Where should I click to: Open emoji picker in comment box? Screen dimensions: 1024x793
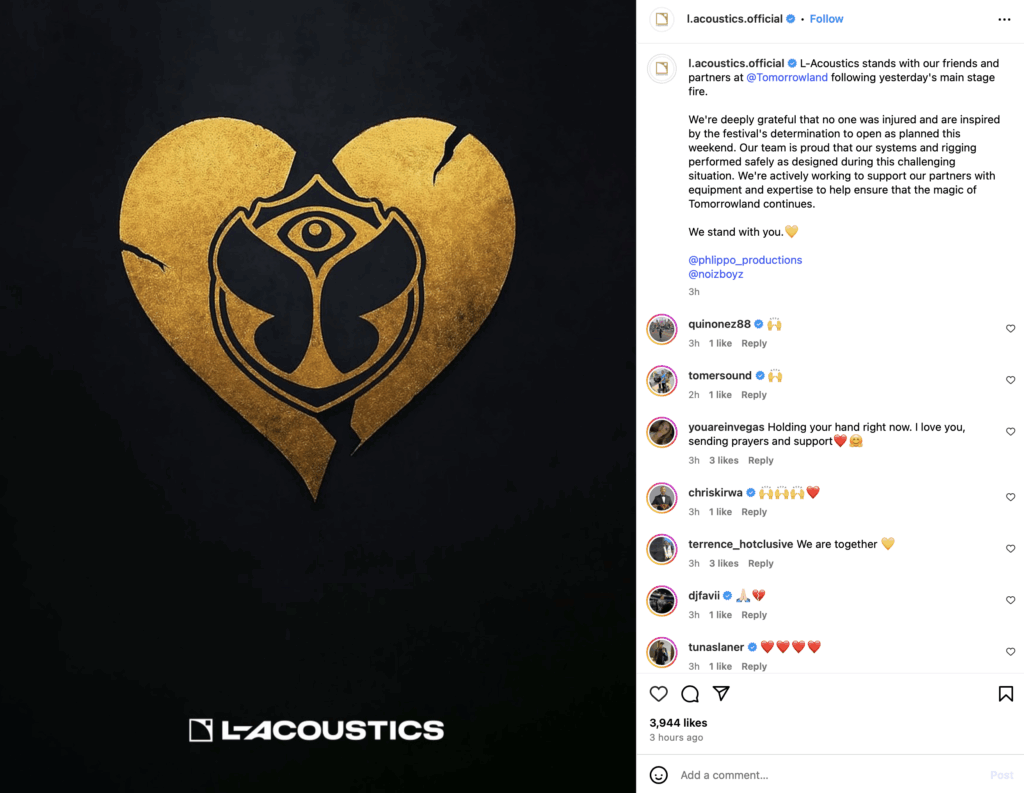(x=658, y=775)
